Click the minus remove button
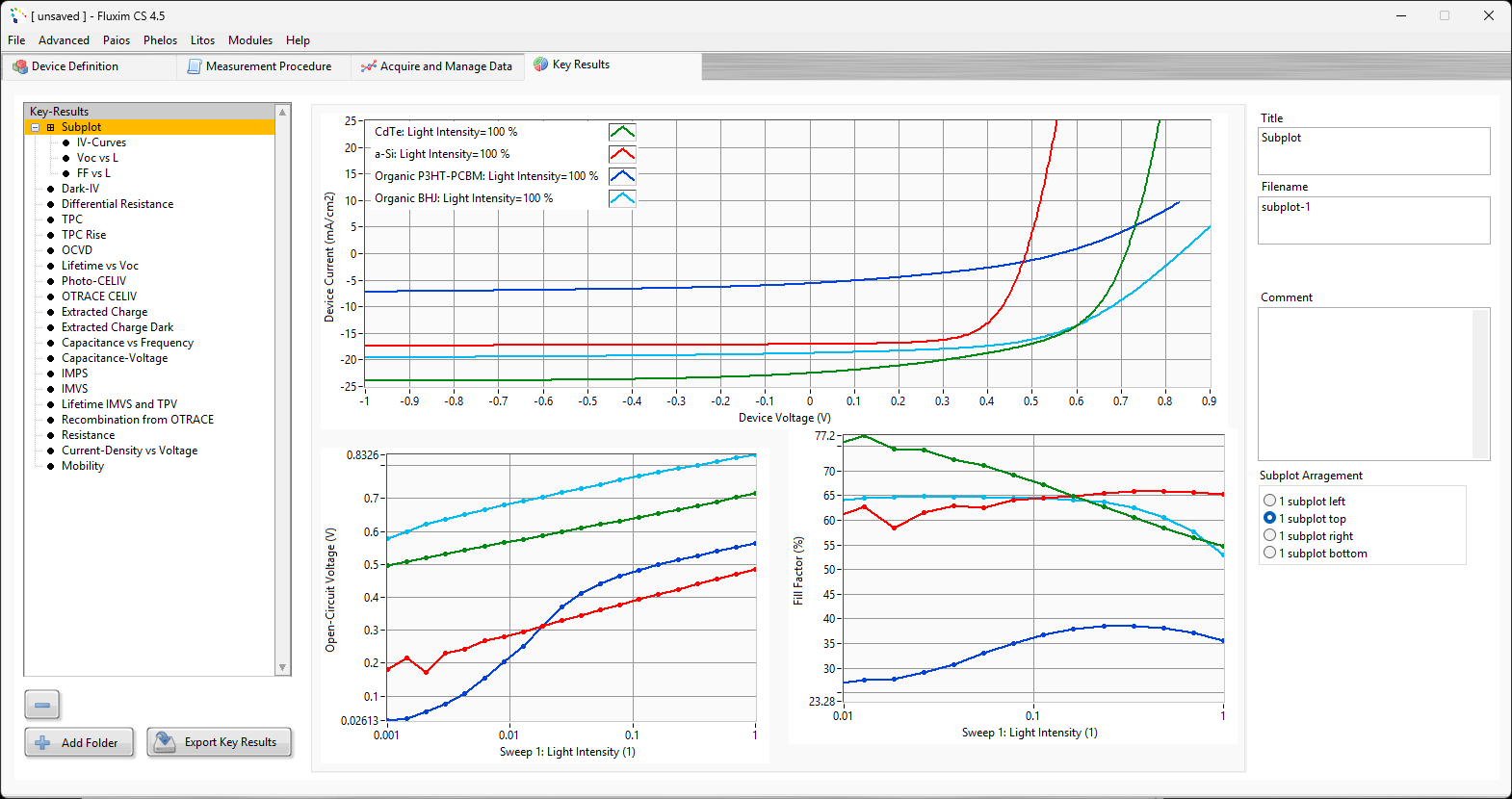This screenshot has width=1512, height=799. 42,705
